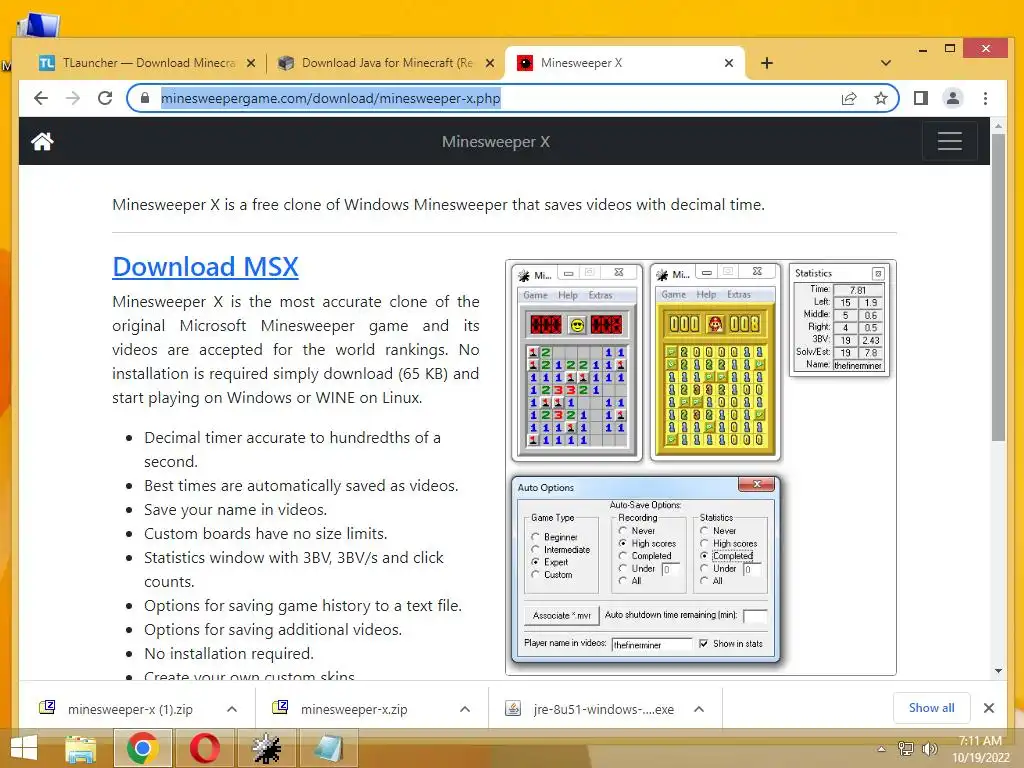This screenshot has width=1024, height=768.
Task: Click the Download MSX link
Action: coord(205,266)
